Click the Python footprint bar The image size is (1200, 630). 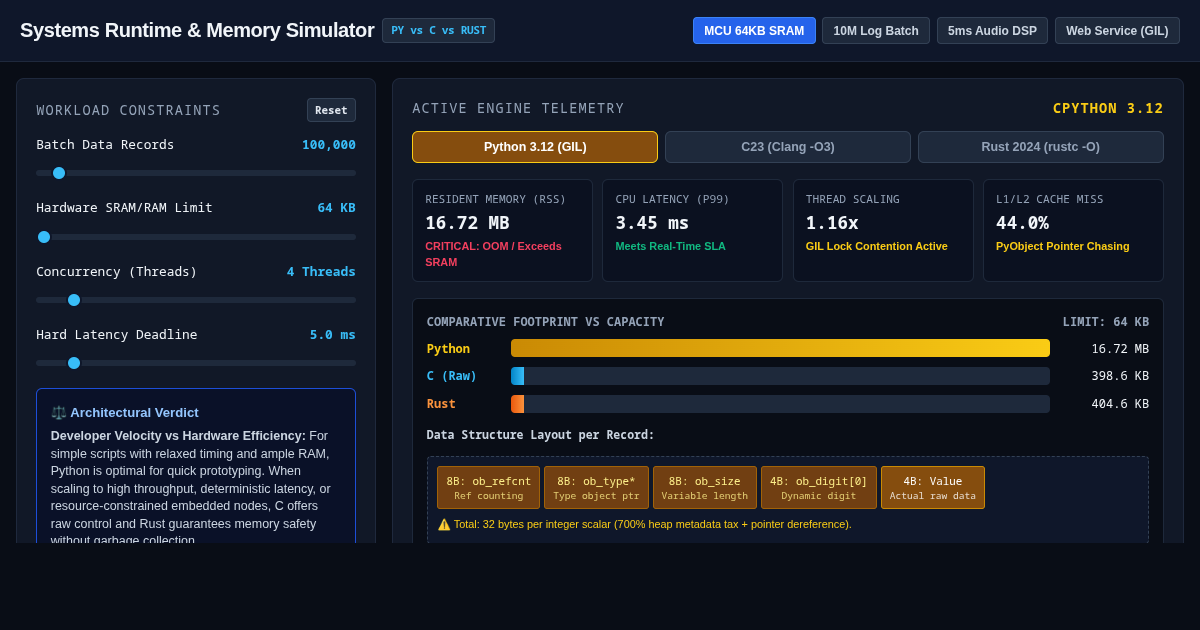pos(780,348)
